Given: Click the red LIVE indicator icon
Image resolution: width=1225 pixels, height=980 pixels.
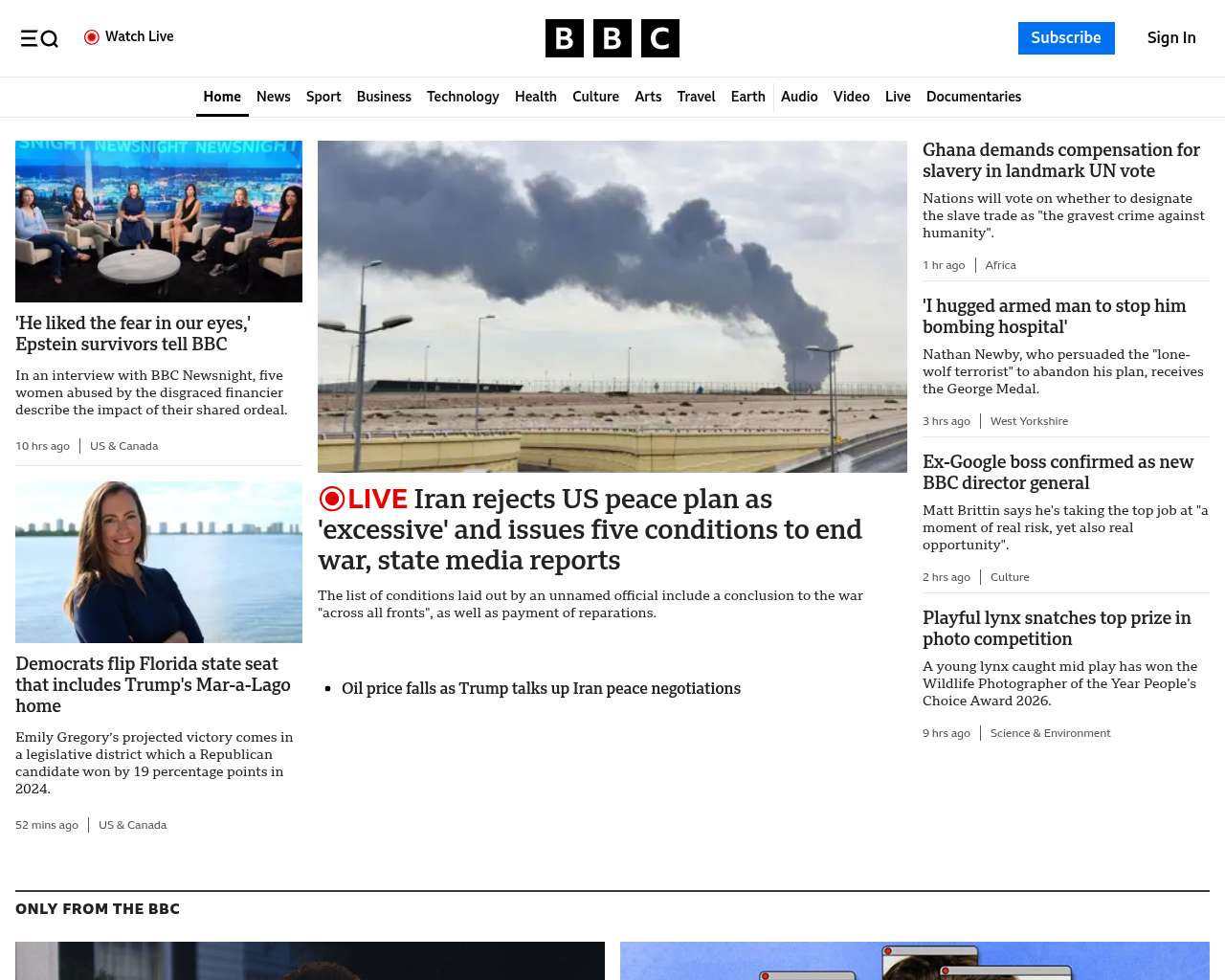Looking at the screenshot, I should [332, 499].
